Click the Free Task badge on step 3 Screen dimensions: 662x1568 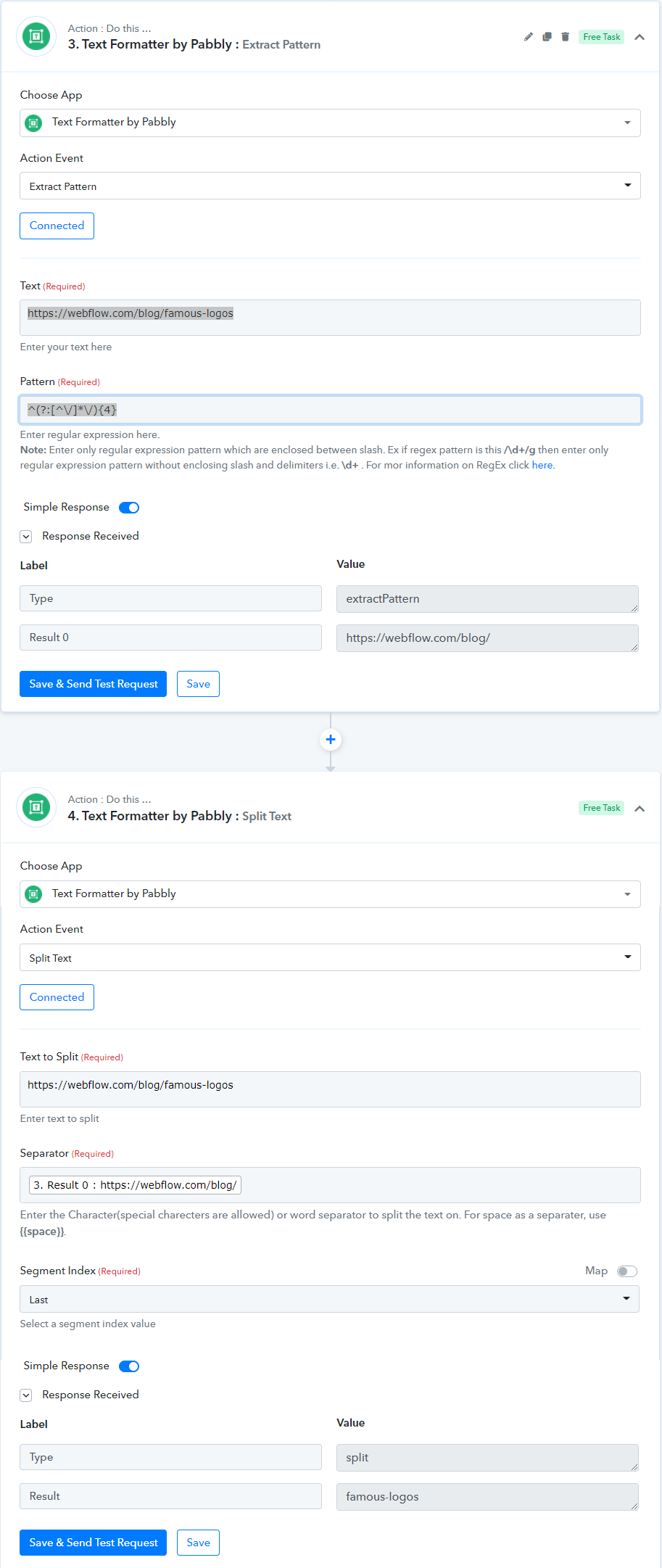pyautogui.click(x=602, y=37)
